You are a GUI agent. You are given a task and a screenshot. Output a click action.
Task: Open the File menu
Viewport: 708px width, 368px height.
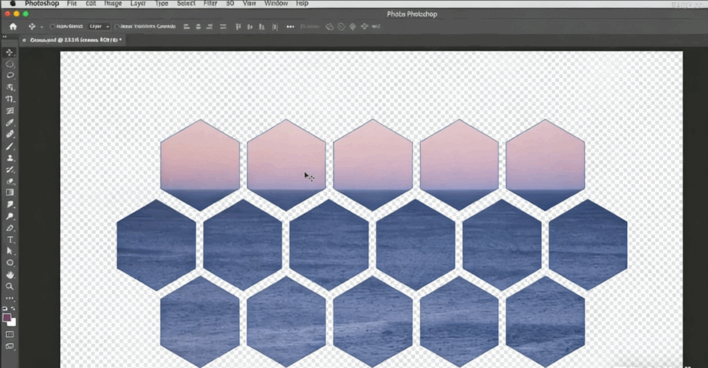coord(72,3)
